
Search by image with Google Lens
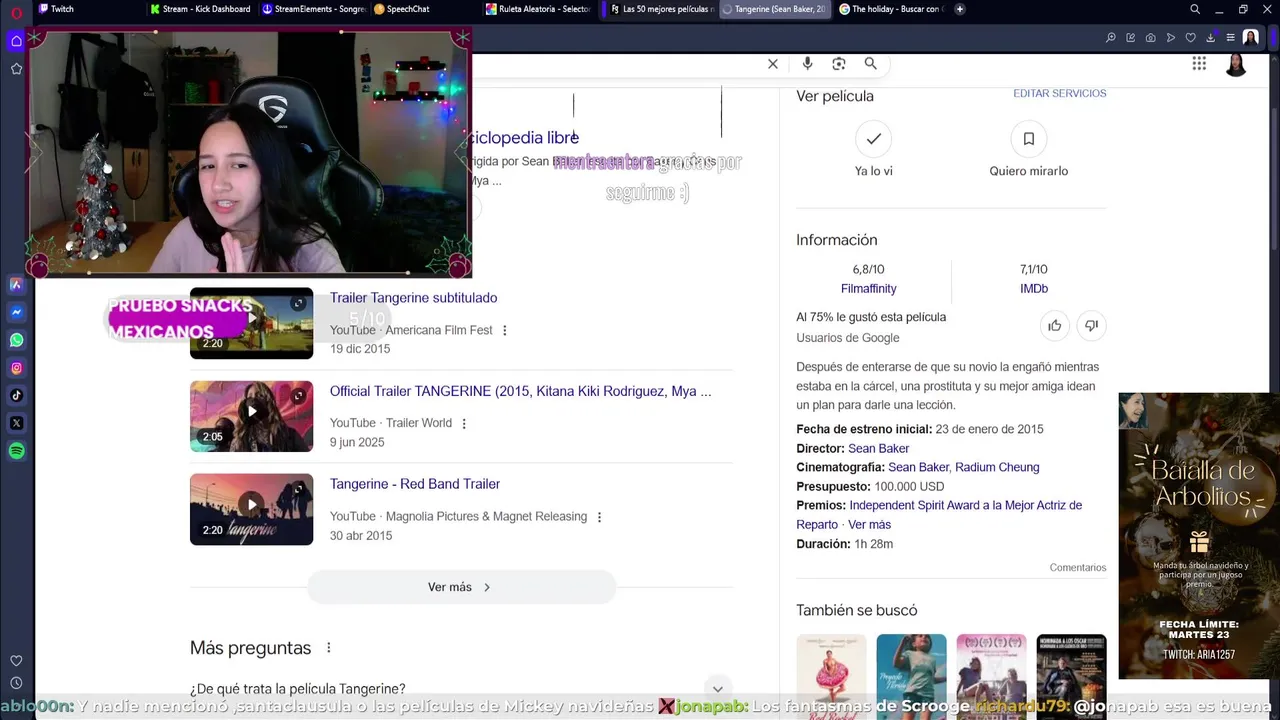[839, 64]
